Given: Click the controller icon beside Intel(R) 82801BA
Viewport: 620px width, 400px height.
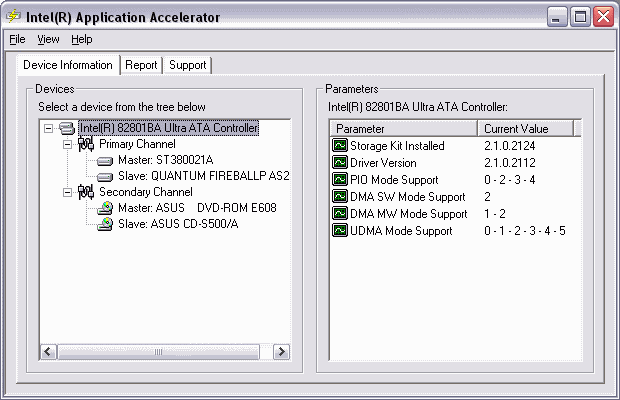Looking at the screenshot, I should (x=67, y=128).
